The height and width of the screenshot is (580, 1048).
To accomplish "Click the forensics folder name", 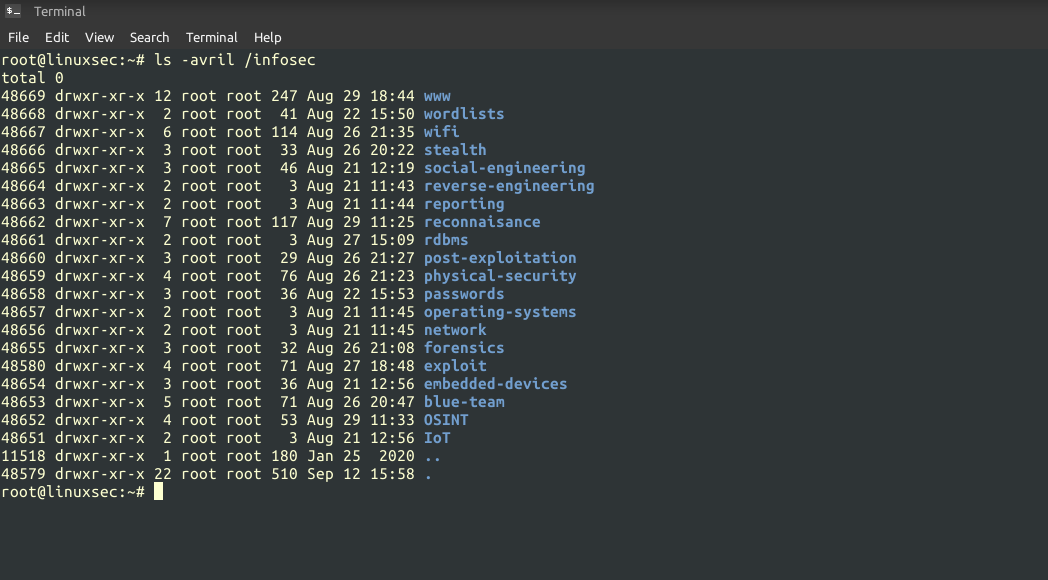I will 463,347.
